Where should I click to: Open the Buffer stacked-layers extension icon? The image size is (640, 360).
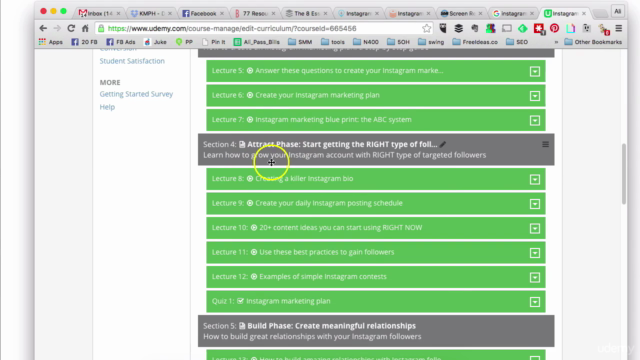(x=458, y=28)
